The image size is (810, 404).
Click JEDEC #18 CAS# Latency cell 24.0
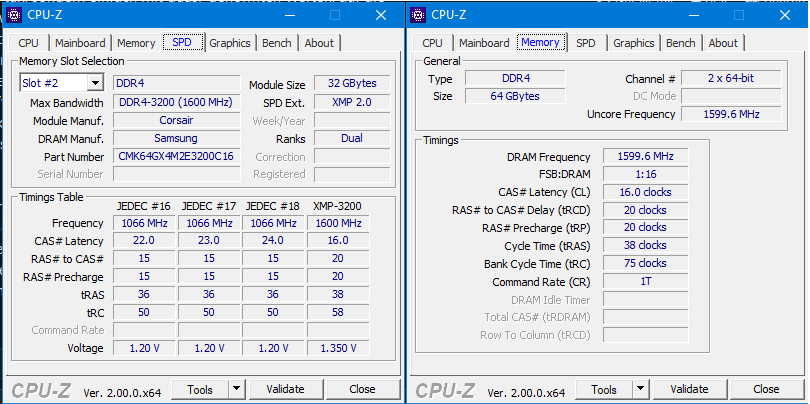click(x=273, y=241)
